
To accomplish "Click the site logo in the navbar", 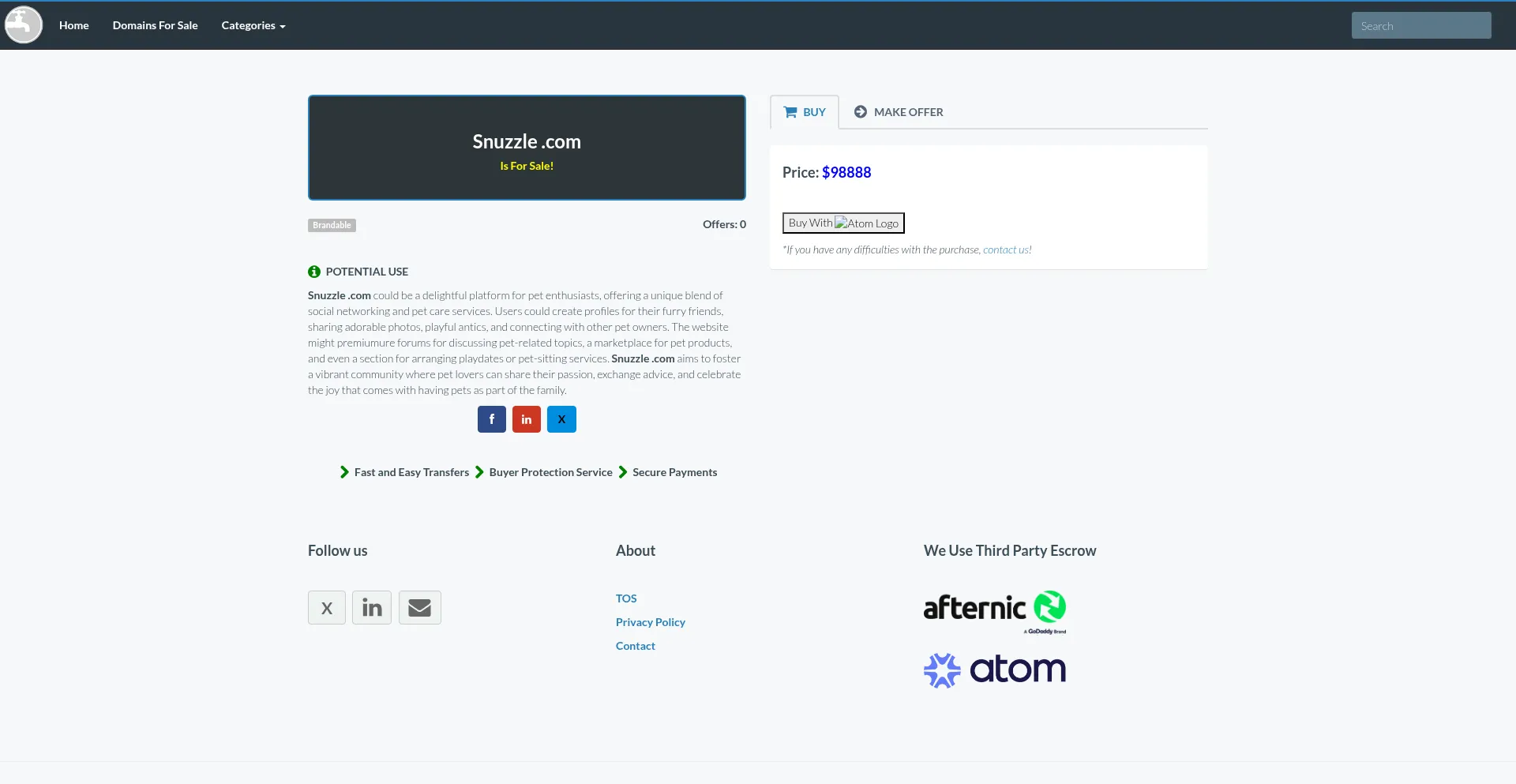I will (x=24, y=25).
